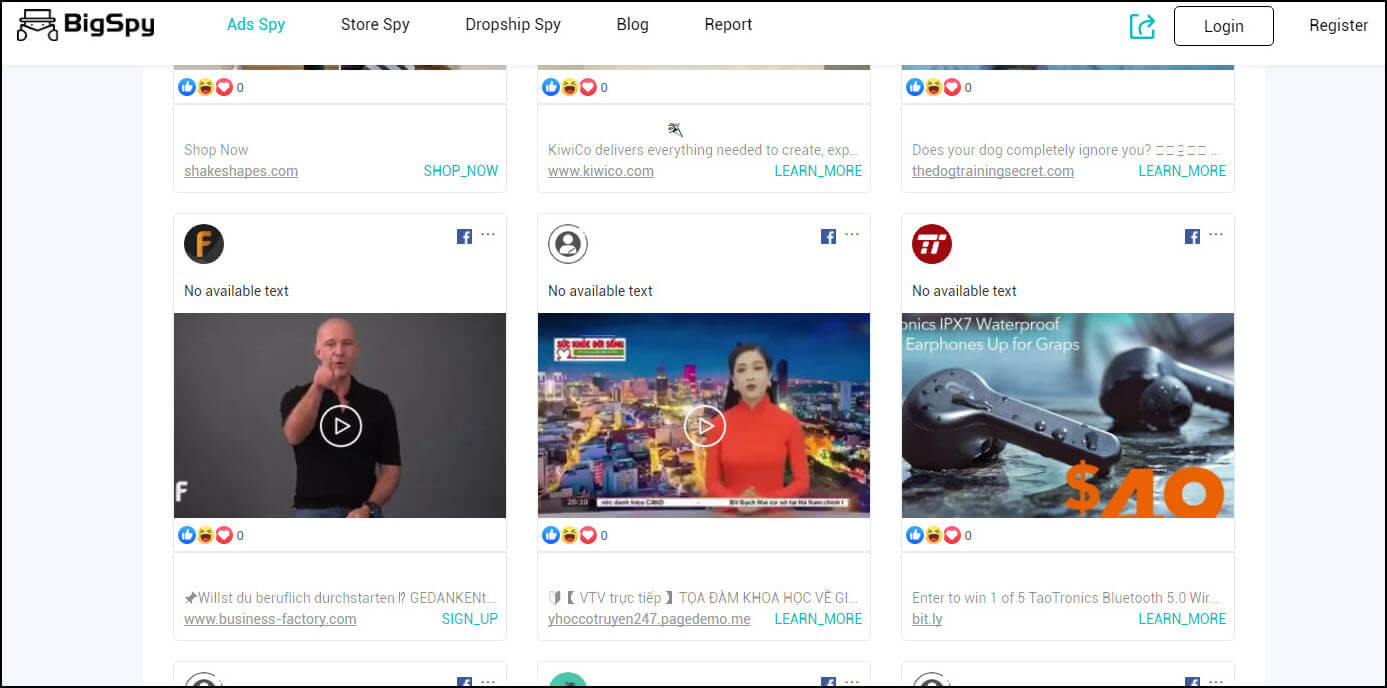Click 'VTV trực tiếp' ad description text
Image resolution: width=1387 pixels, height=688 pixels.
pos(704,598)
